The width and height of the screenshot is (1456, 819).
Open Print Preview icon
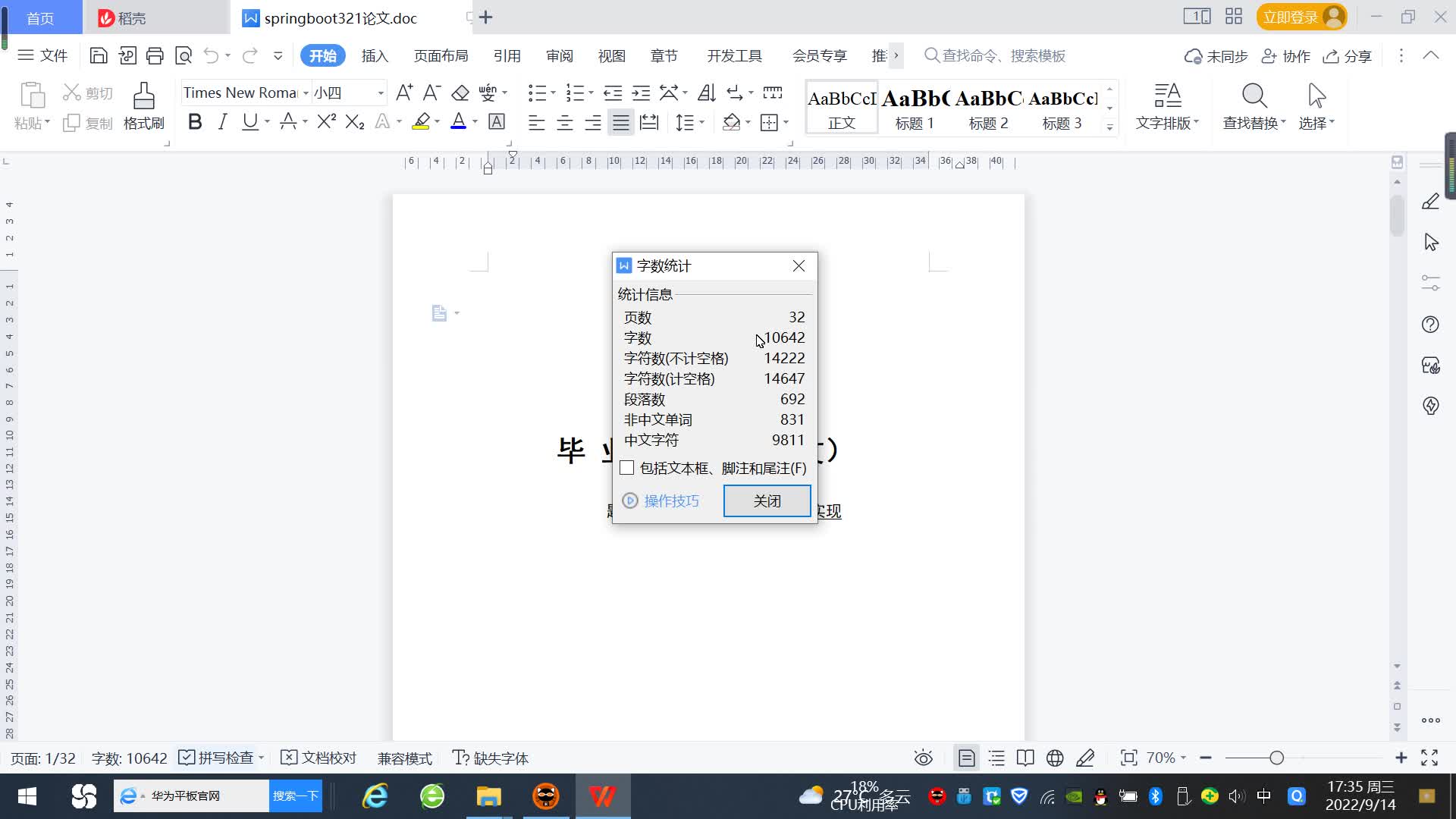184,55
